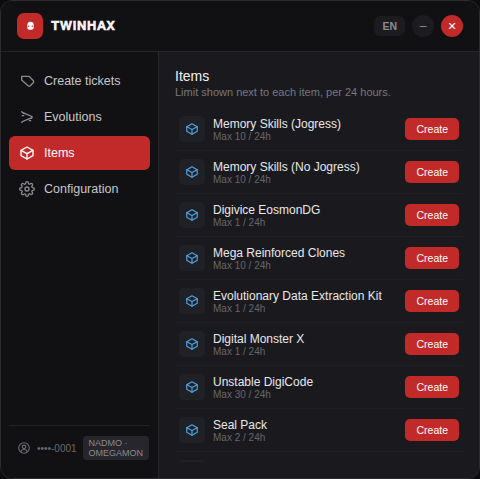Open the EN language selector
Screen dimensions: 480x479
(389, 26)
